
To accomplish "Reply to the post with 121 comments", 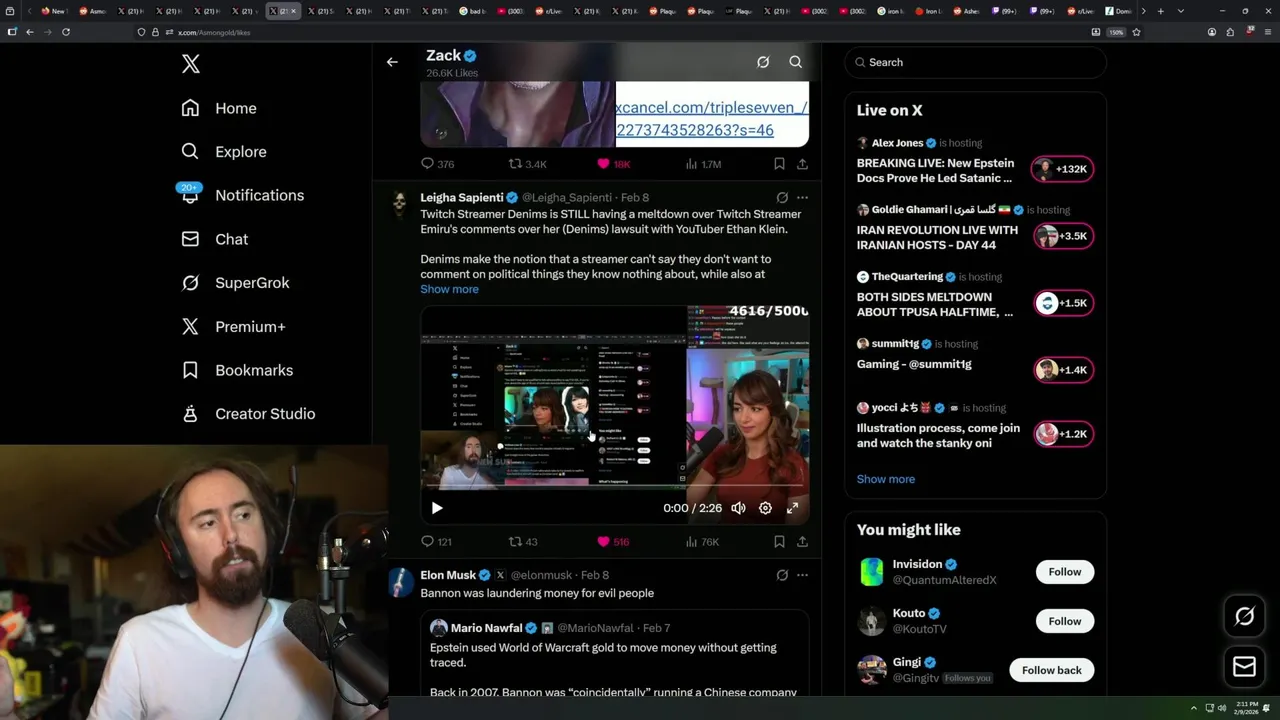I will [x=436, y=542].
